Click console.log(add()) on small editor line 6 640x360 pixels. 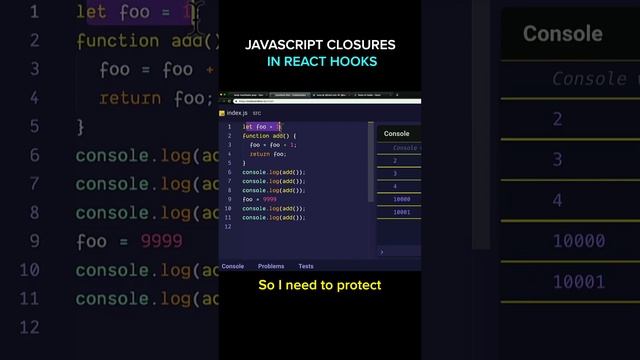pyautogui.click(x=274, y=172)
